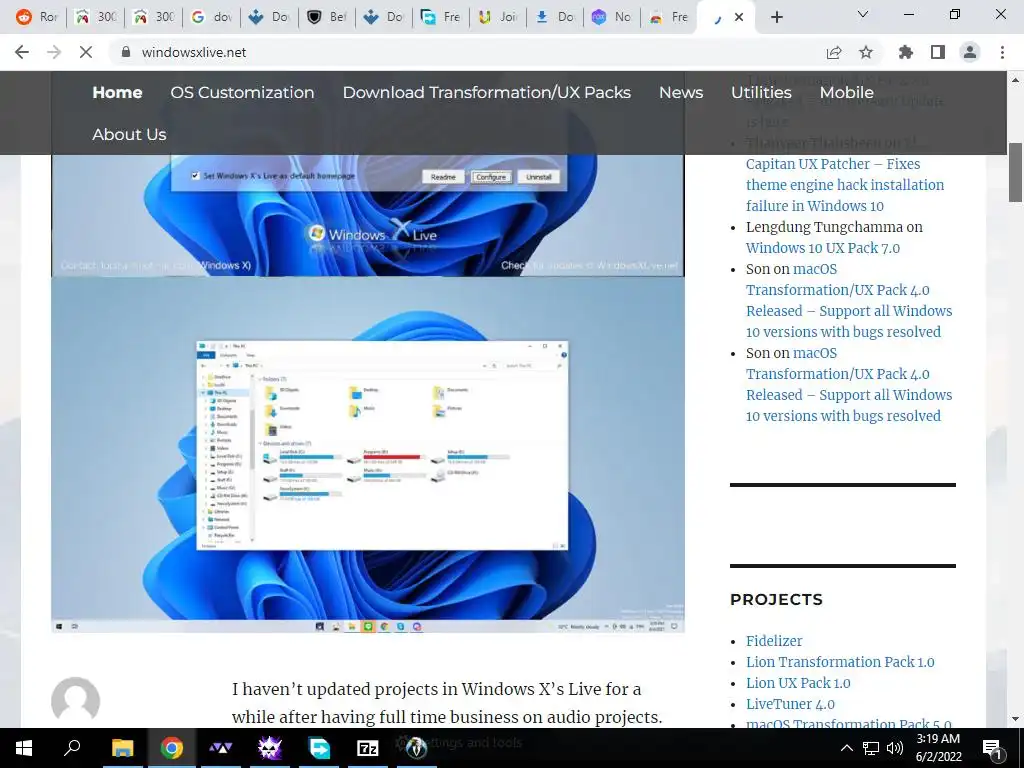Click the Windows X Live installer screenshot
The height and width of the screenshot is (768, 1024).
click(x=368, y=216)
